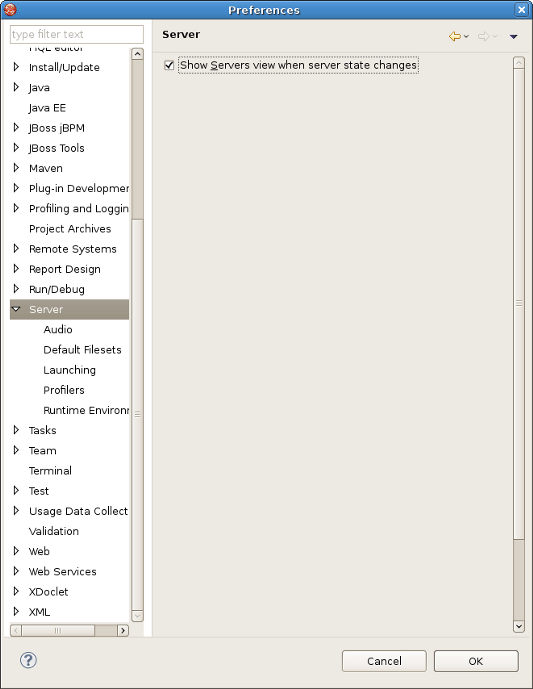
Task: Select the Java EE preference page
Action: (x=47, y=108)
